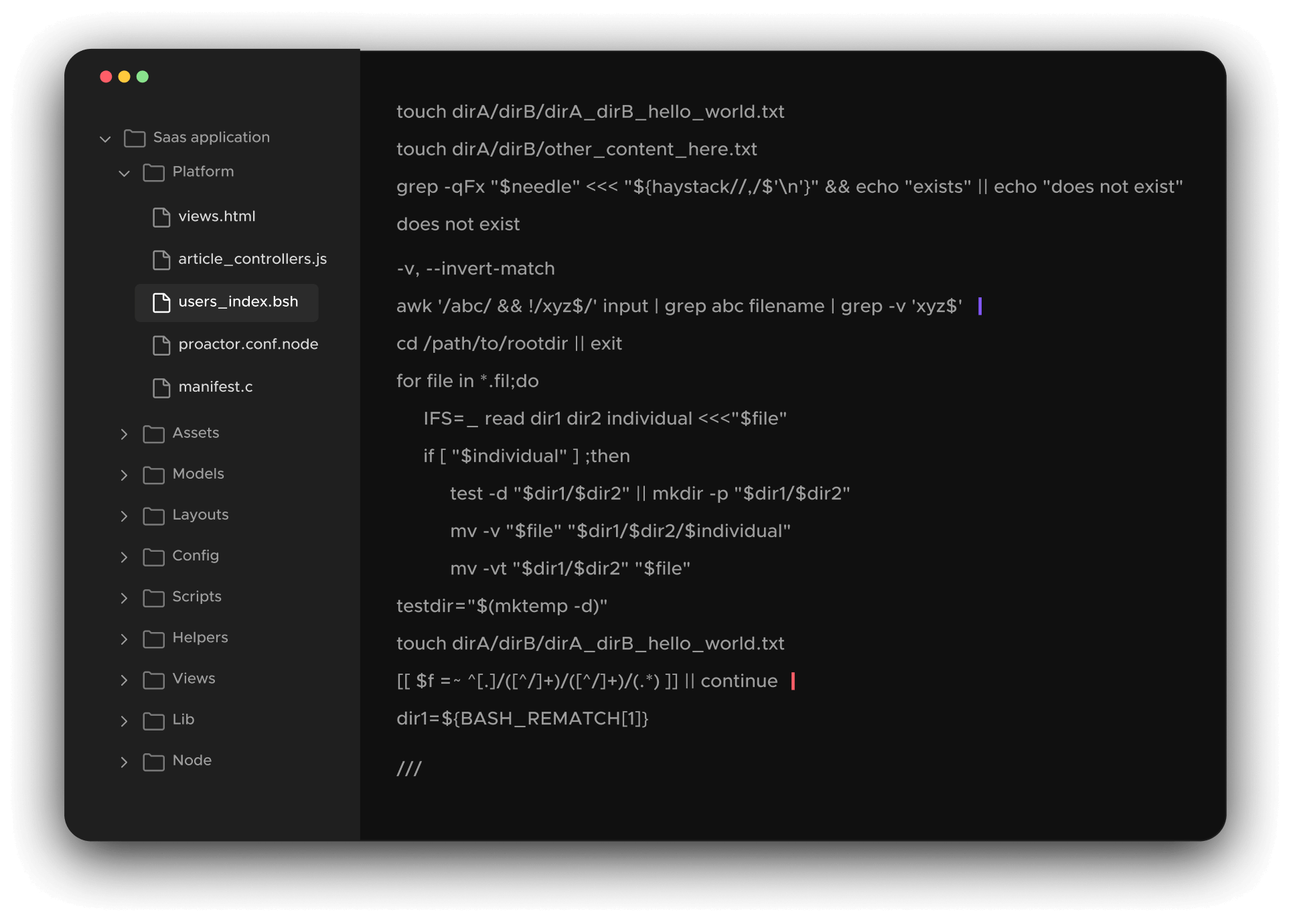The image size is (1291, 924).
Task: Click the file icon beside proactor.conf.node
Action: (x=161, y=345)
